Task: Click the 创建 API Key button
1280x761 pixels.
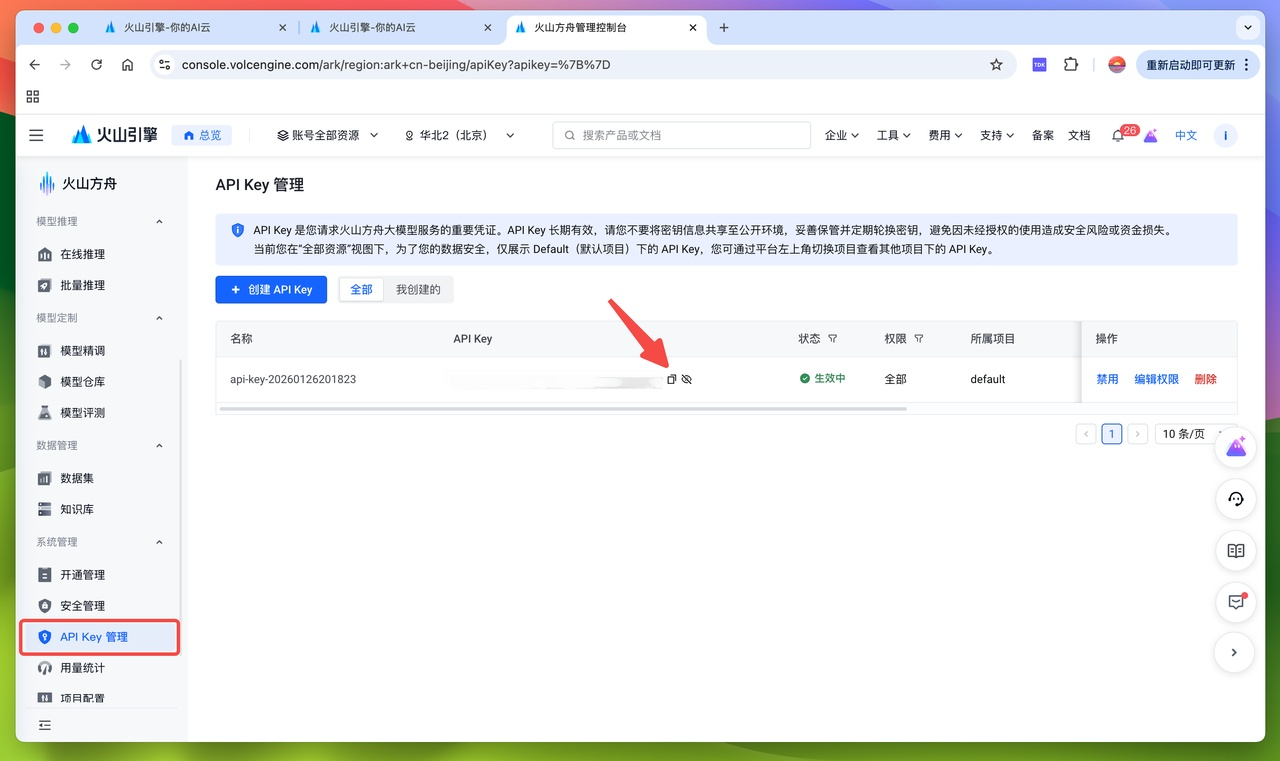Action: (270, 289)
